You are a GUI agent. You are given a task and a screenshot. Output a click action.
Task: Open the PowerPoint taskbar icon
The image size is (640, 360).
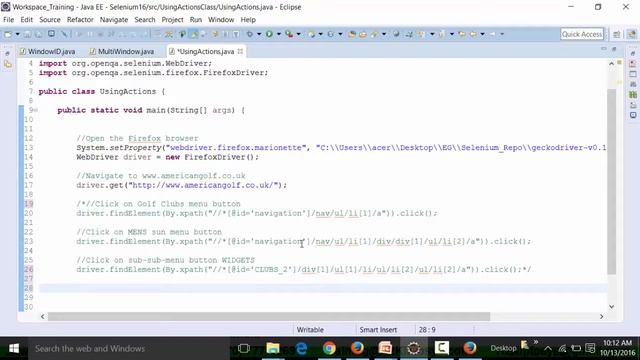pos(385,348)
